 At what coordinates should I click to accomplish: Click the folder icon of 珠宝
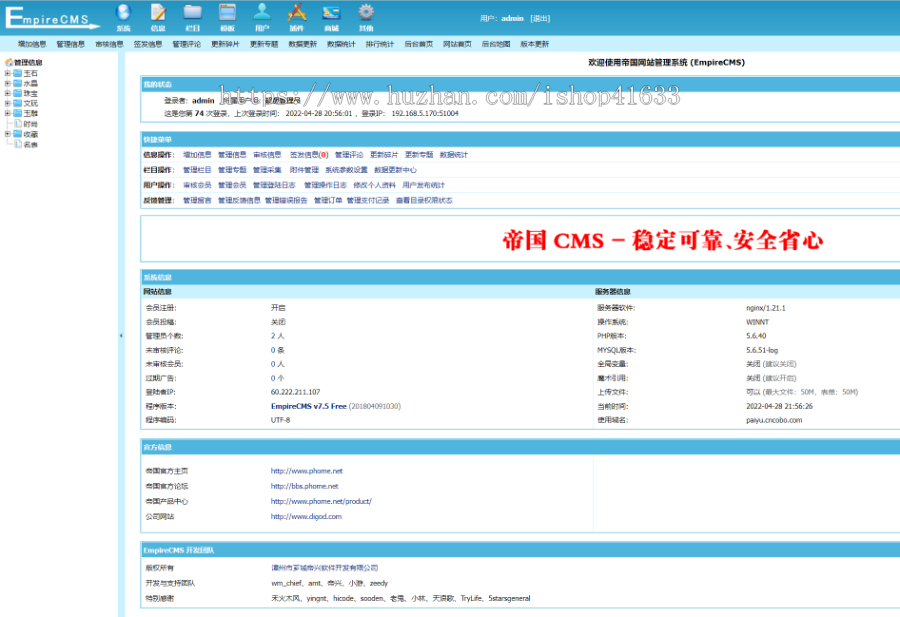coord(18,93)
